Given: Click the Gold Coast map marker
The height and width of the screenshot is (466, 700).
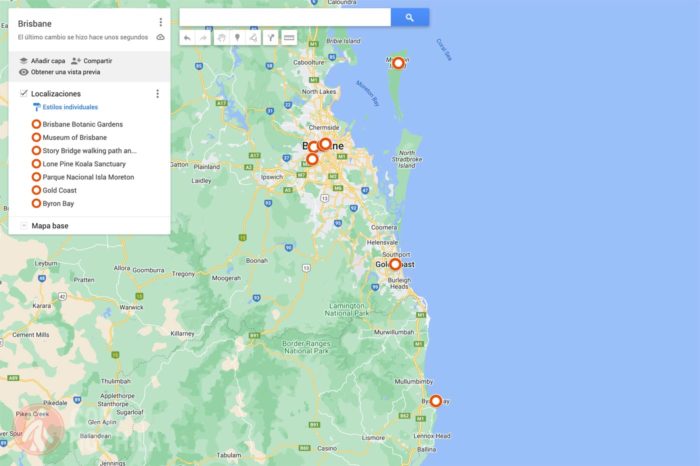Looking at the screenshot, I should pos(395,264).
